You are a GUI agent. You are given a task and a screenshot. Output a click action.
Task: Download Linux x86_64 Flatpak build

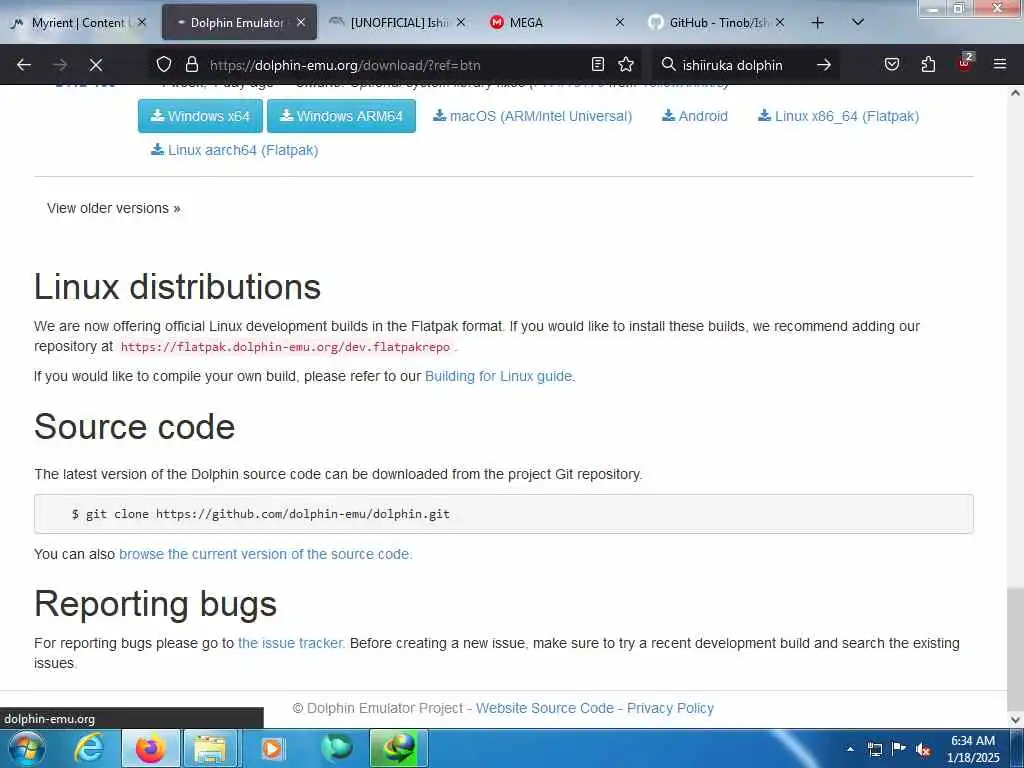point(839,116)
